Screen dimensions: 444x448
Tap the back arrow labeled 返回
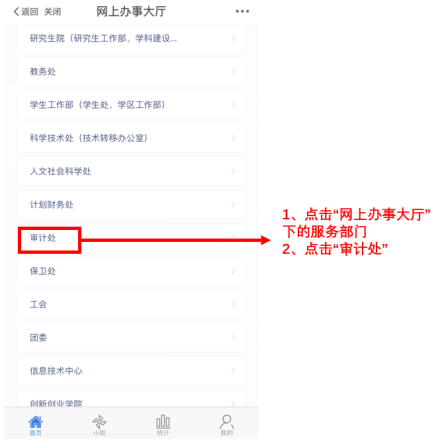26,12
